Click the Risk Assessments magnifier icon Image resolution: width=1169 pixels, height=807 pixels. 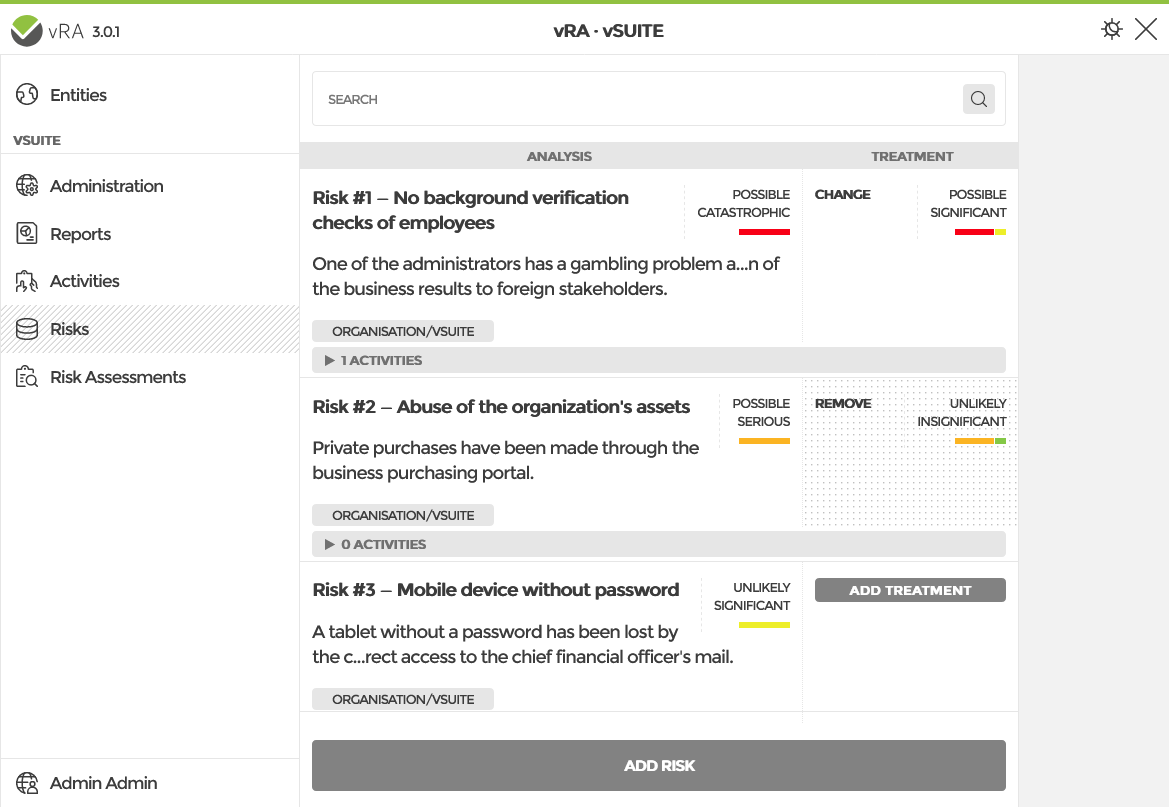point(27,377)
